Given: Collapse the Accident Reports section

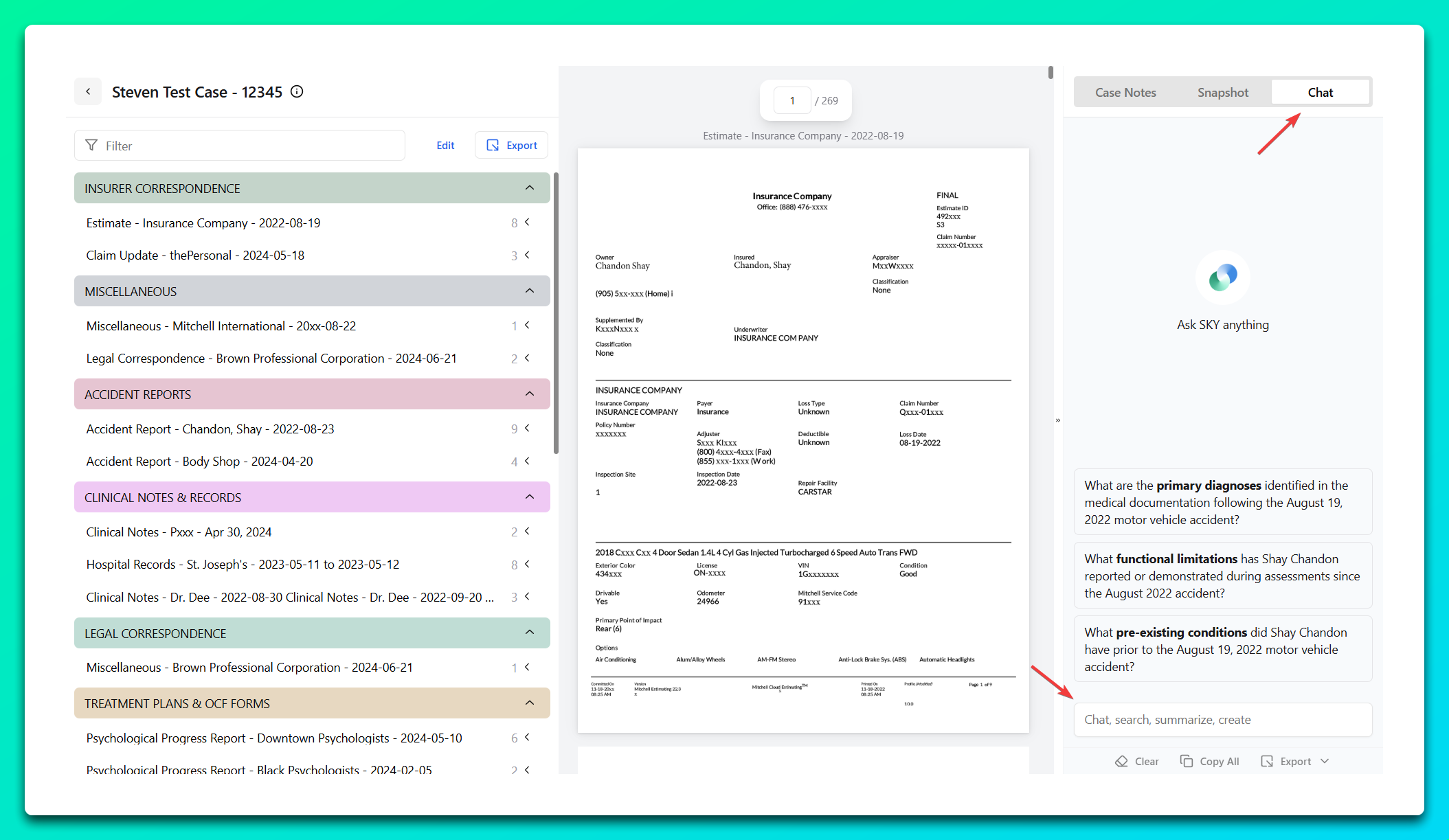Looking at the screenshot, I should [529, 394].
